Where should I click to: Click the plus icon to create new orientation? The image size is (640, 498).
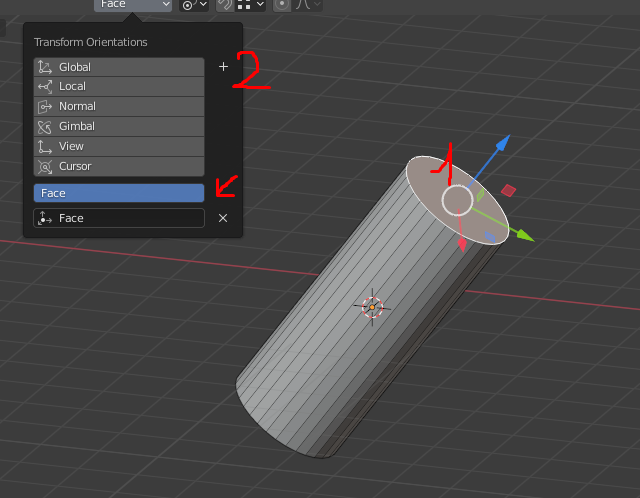pos(223,67)
